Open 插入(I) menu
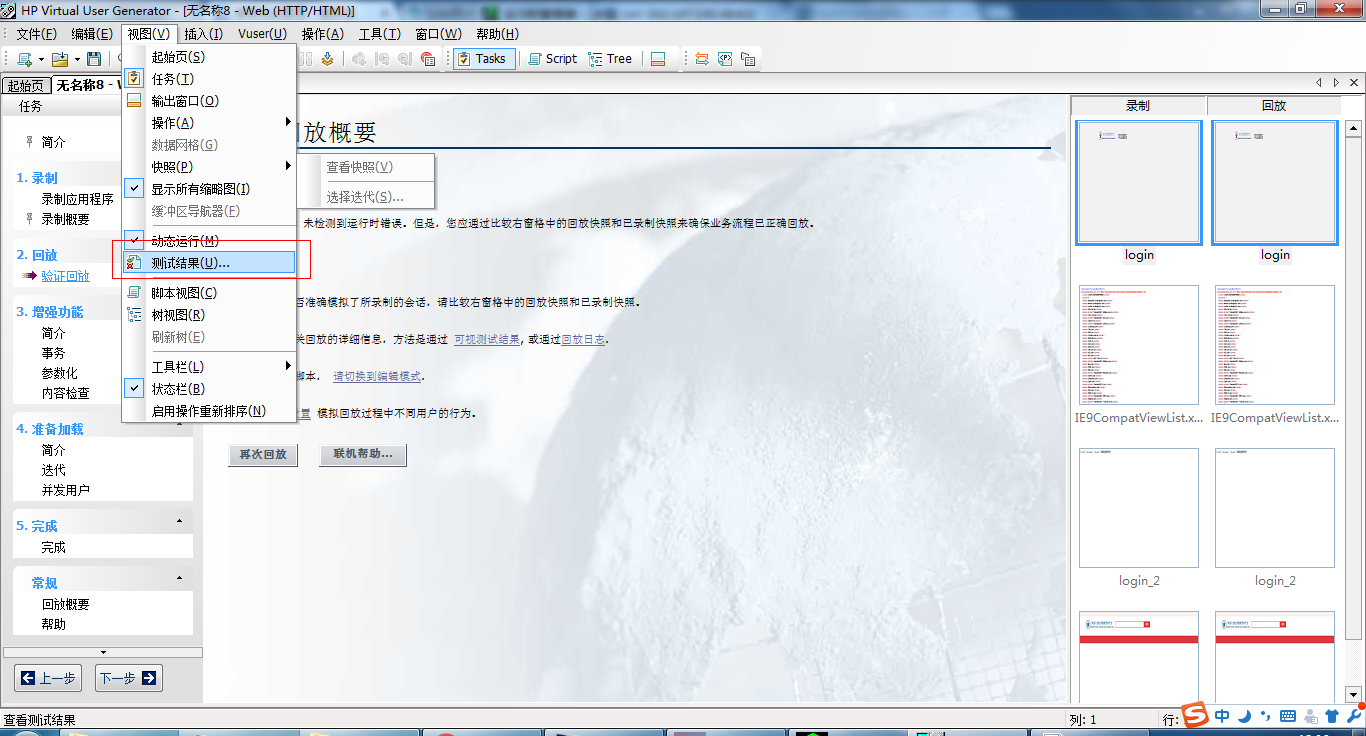Image resolution: width=1366 pixels, height=736 pixels. (x=204, y=34)
